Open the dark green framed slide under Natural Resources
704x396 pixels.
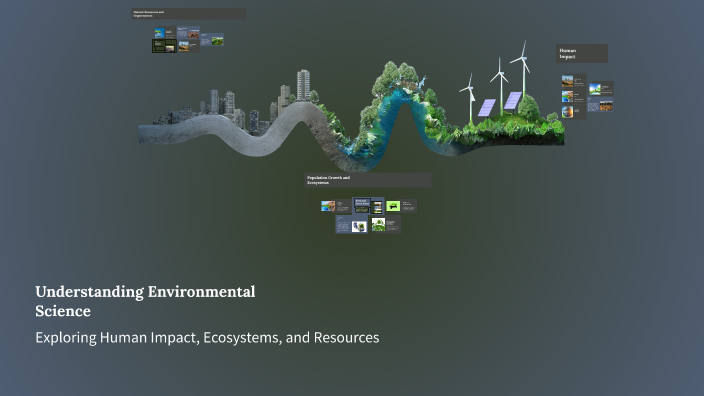tap(164, 46)
